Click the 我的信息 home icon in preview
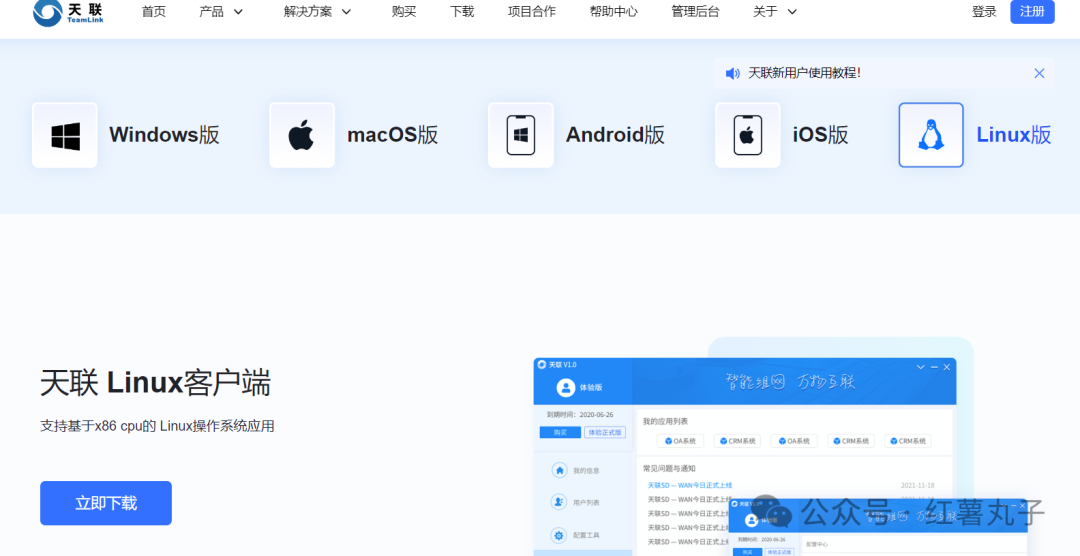The width and height of the screenshot is (1080, 556). pos(559,470)
